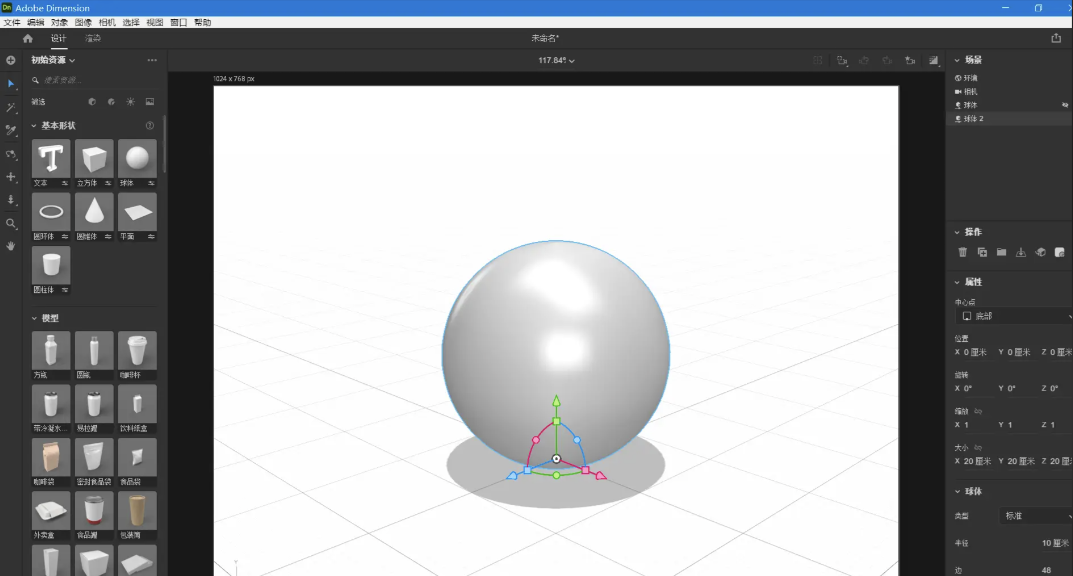Viewport: 1073px width, 576px height.
Task: Click the trash icon in Actions panel
Action: [x=962, y=252]
